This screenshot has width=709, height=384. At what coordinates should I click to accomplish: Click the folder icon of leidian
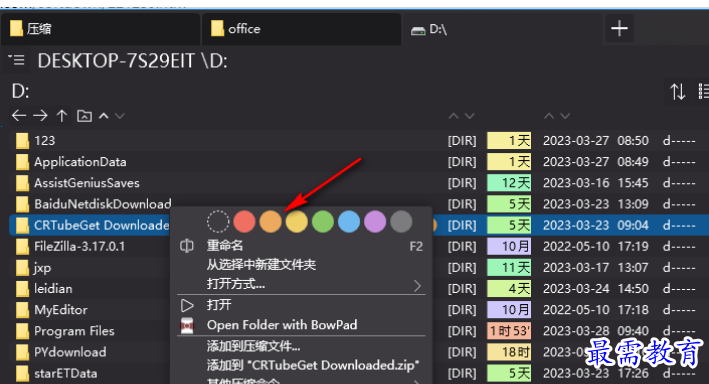[x=22, y=289]
